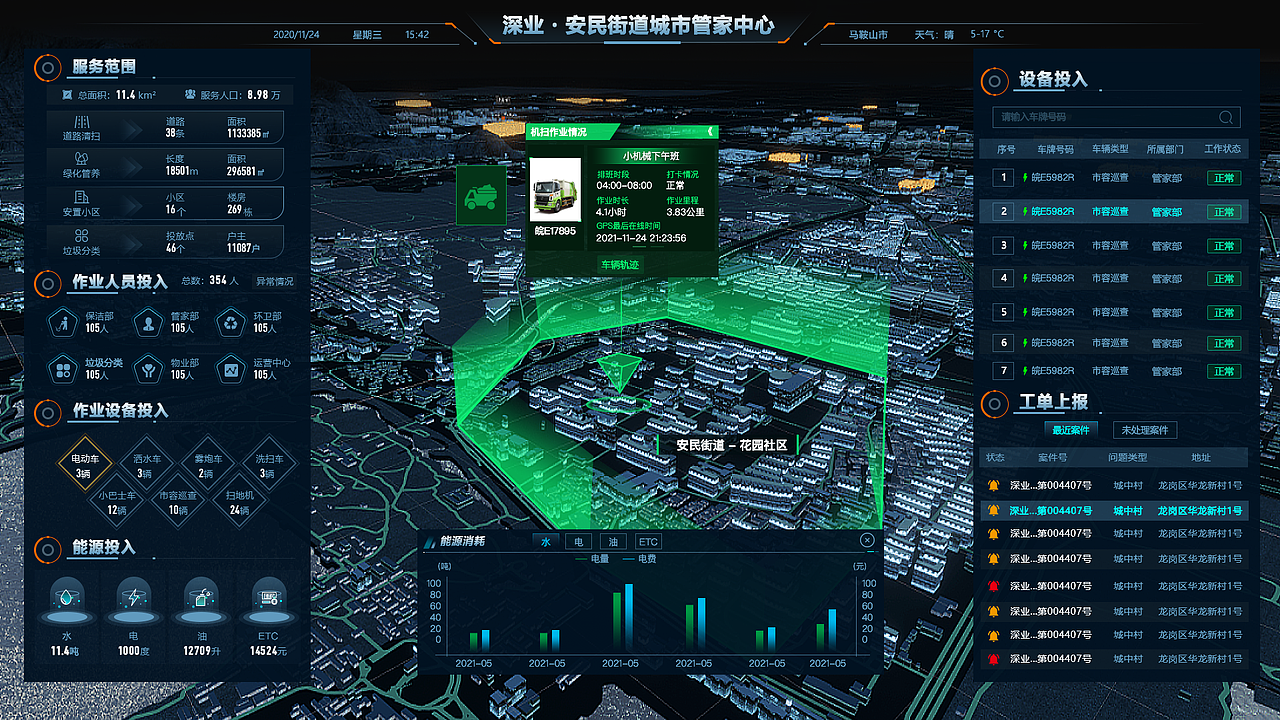Click the 车牌号码 column header

[1055, 149]
